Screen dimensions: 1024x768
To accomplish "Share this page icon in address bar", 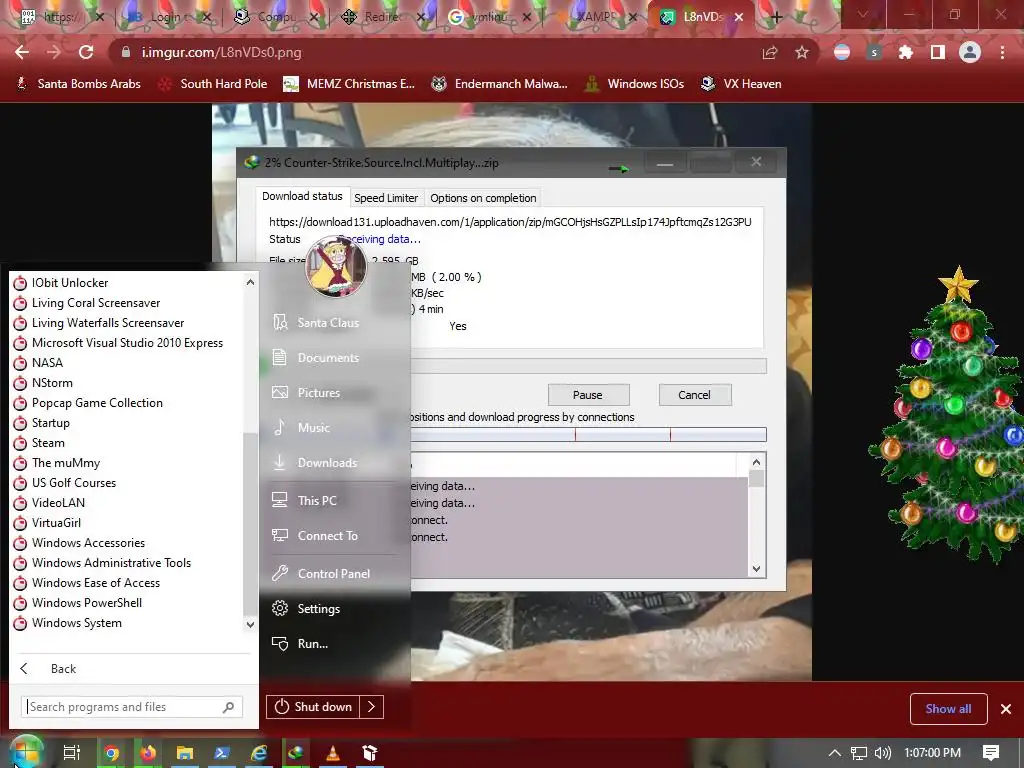I will pyautogui.click(x=770, y=53).
